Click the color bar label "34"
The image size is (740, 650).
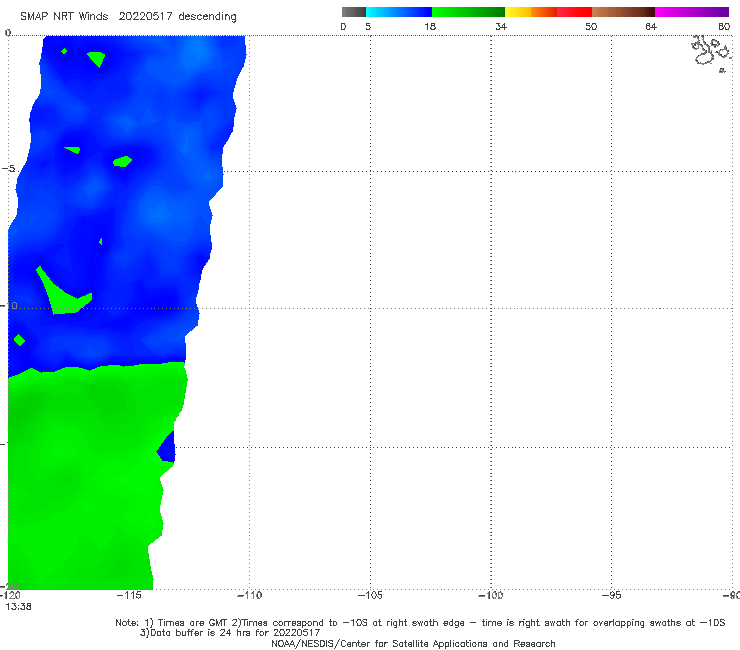(501, 27)
